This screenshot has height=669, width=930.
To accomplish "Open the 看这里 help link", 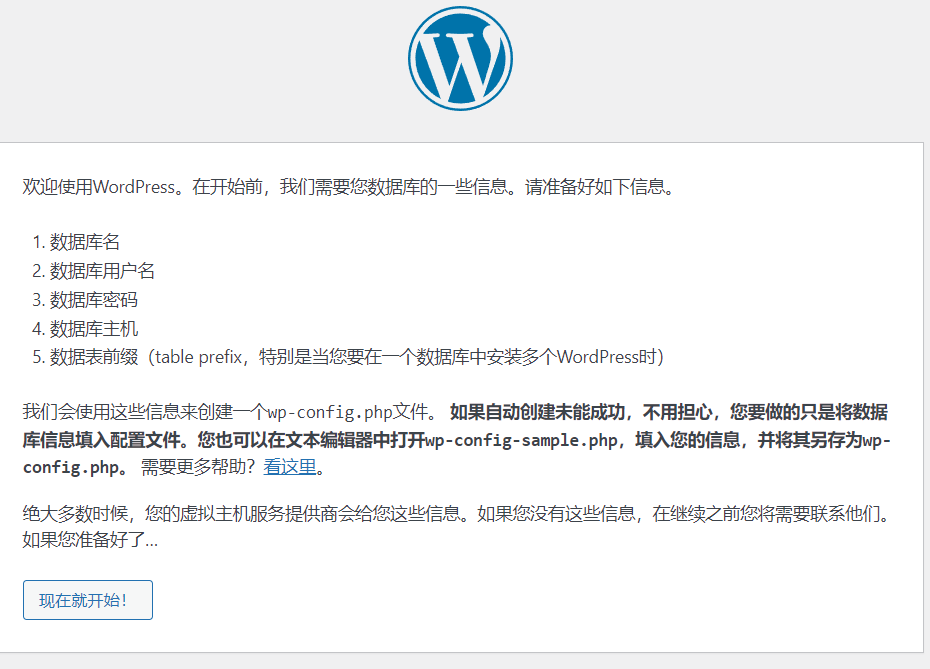I will coord(289,467).
